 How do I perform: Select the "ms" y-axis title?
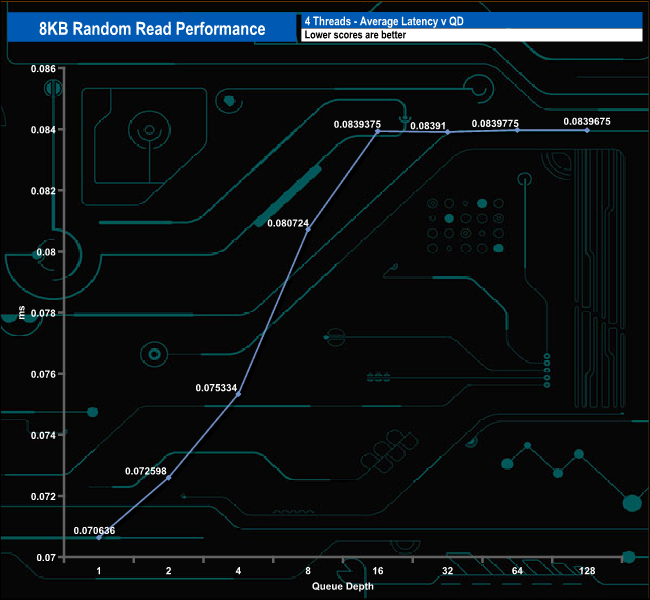pyautogui.click(x=22, y=314)
